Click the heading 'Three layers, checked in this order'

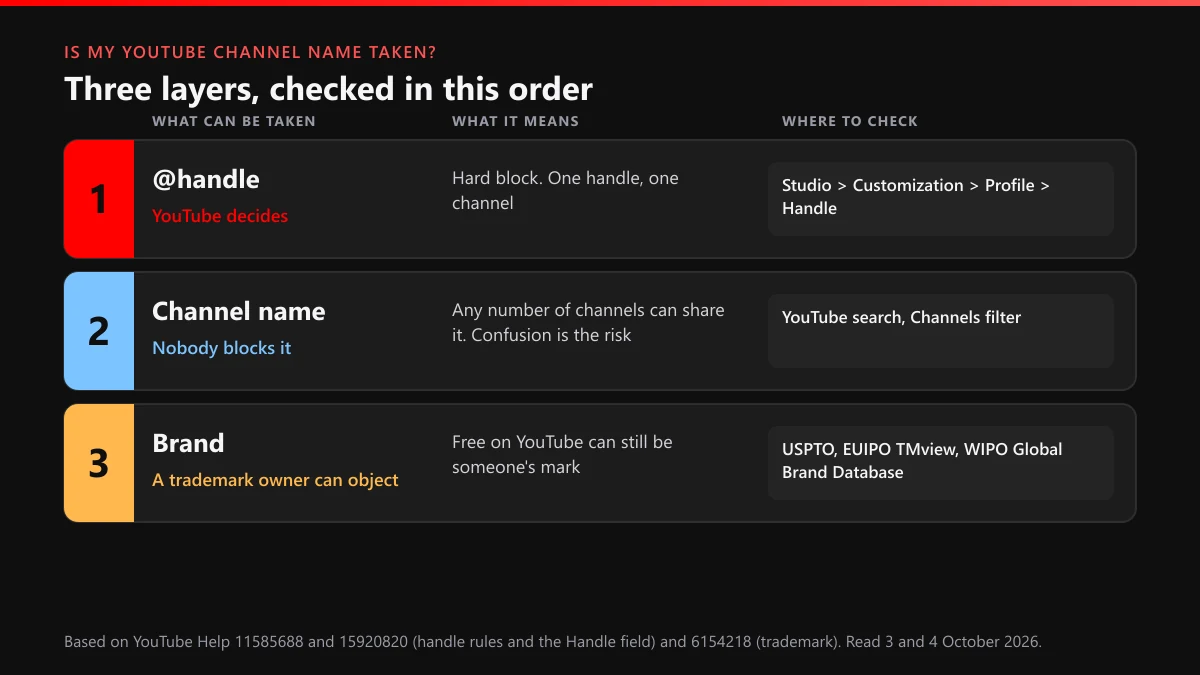click(x=328, y=89)
